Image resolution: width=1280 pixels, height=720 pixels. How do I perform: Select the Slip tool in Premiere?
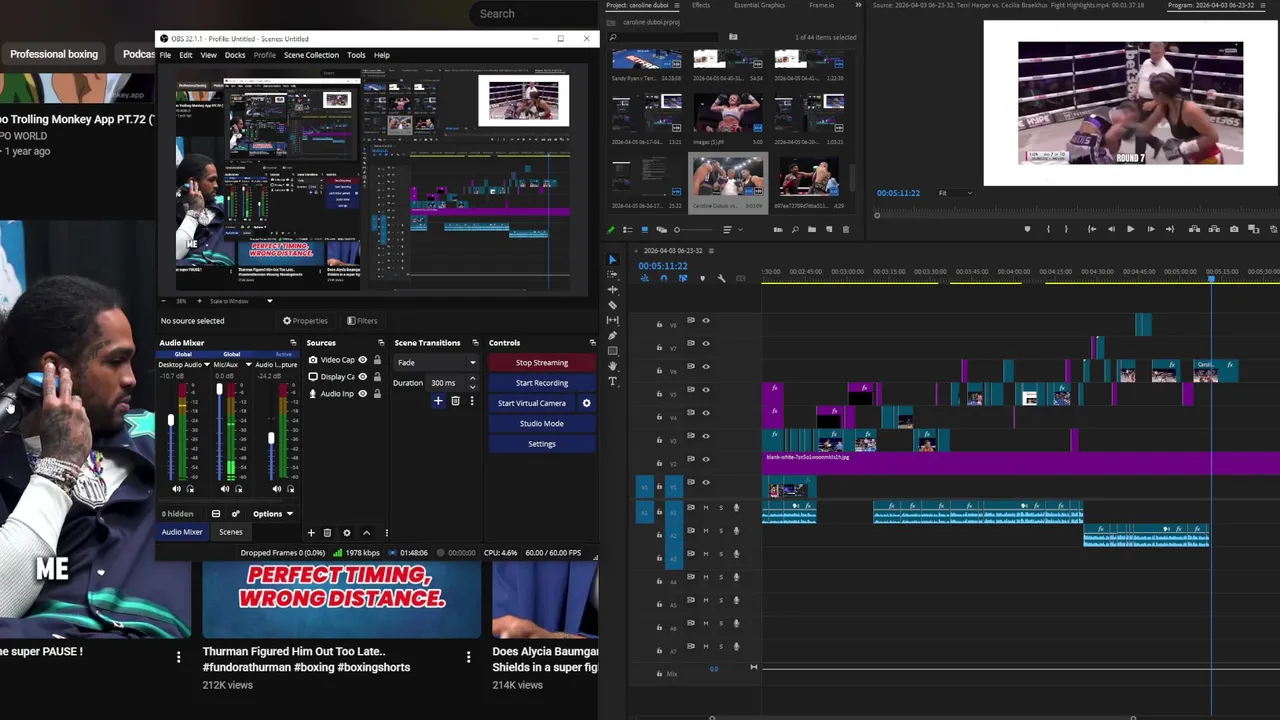tap(613, 320)
